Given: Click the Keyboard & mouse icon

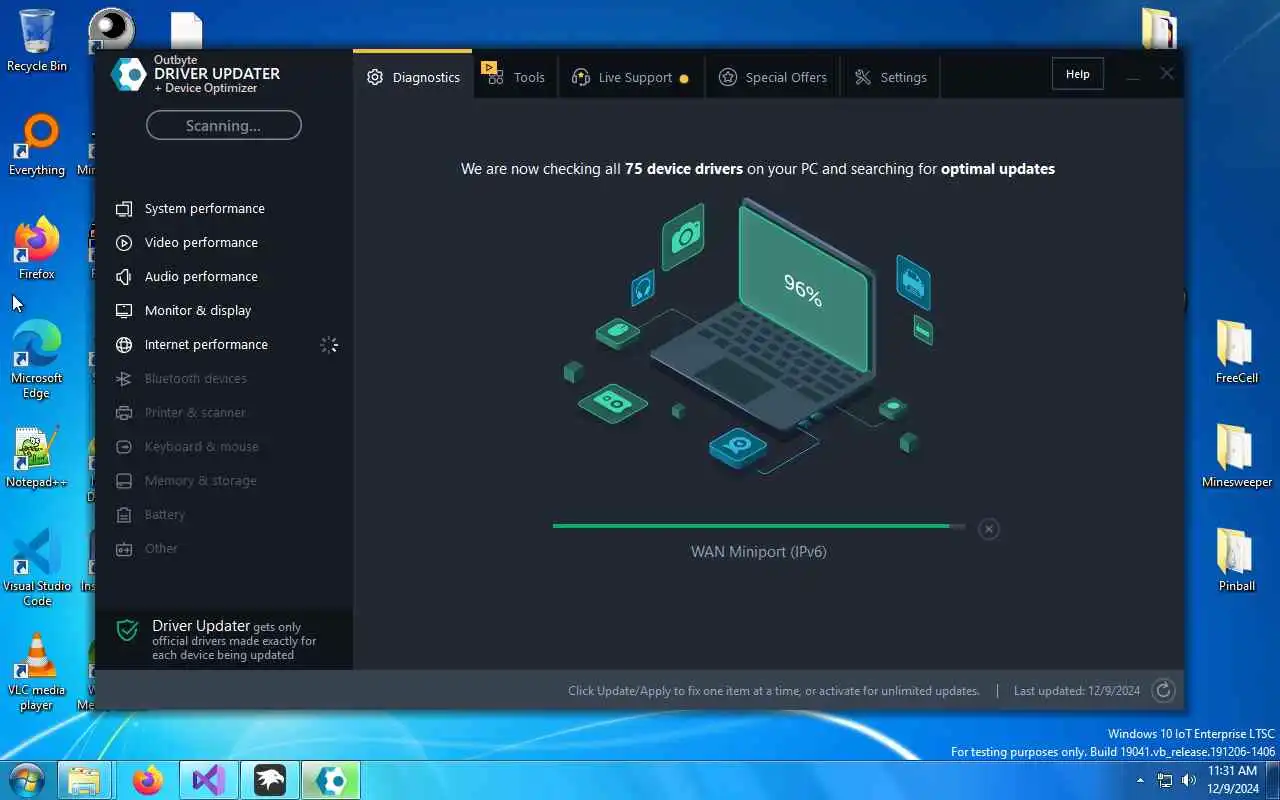Looking at the screenshot, I should coord(124,446).
